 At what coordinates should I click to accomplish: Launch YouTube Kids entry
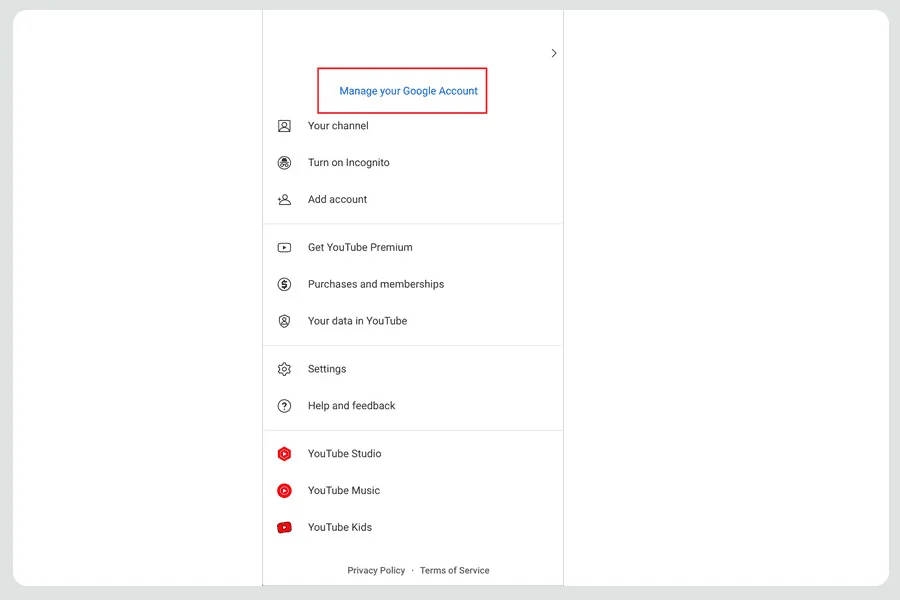pyautogui.click(x=413, y=527)
